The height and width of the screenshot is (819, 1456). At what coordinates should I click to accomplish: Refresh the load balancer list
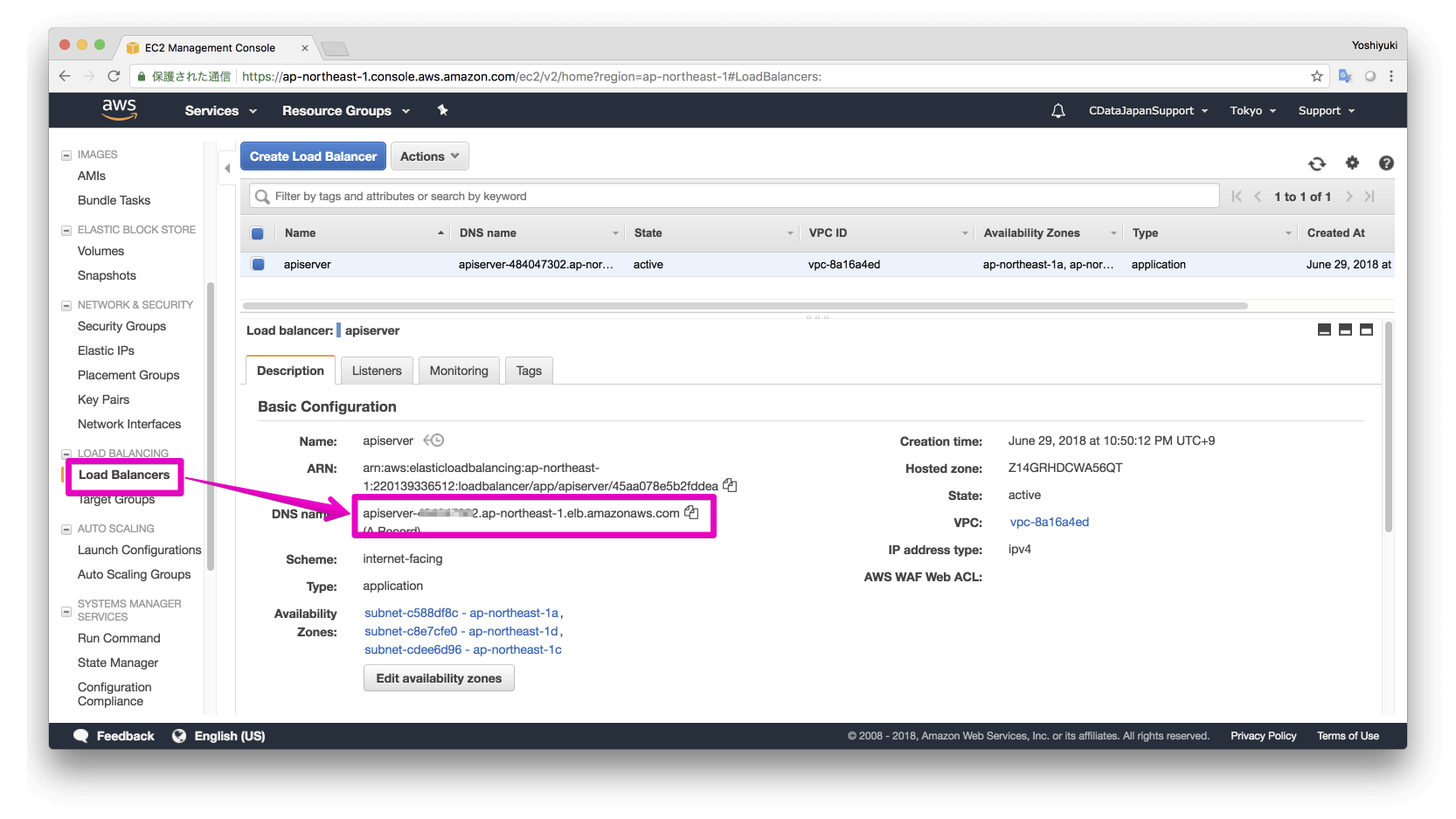[1317, 163]
